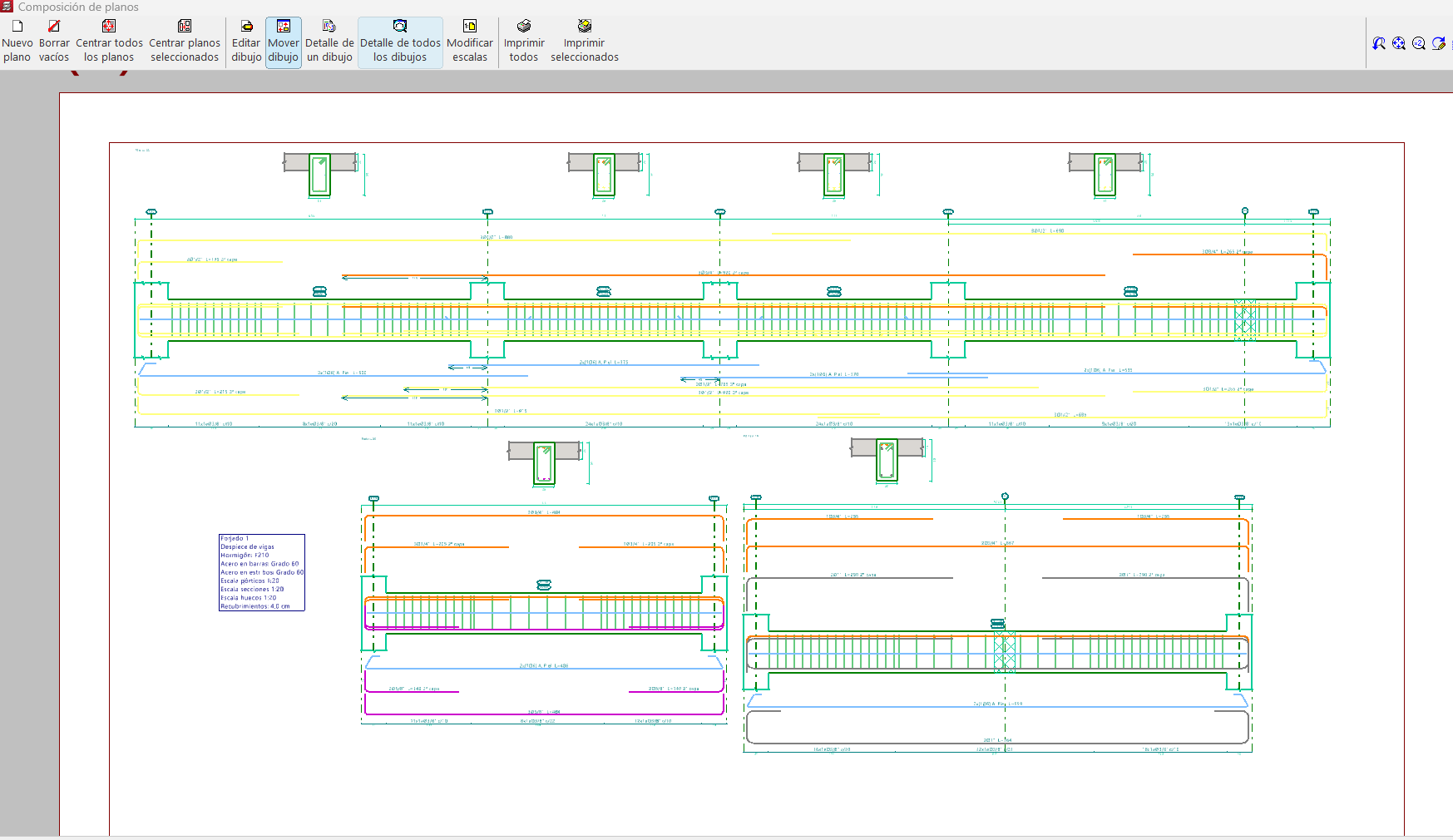This screenshot has height=840, width=1453.
Task: Restore previous zoom with magnifier arrow icon
Action: tap(1379, 44)
